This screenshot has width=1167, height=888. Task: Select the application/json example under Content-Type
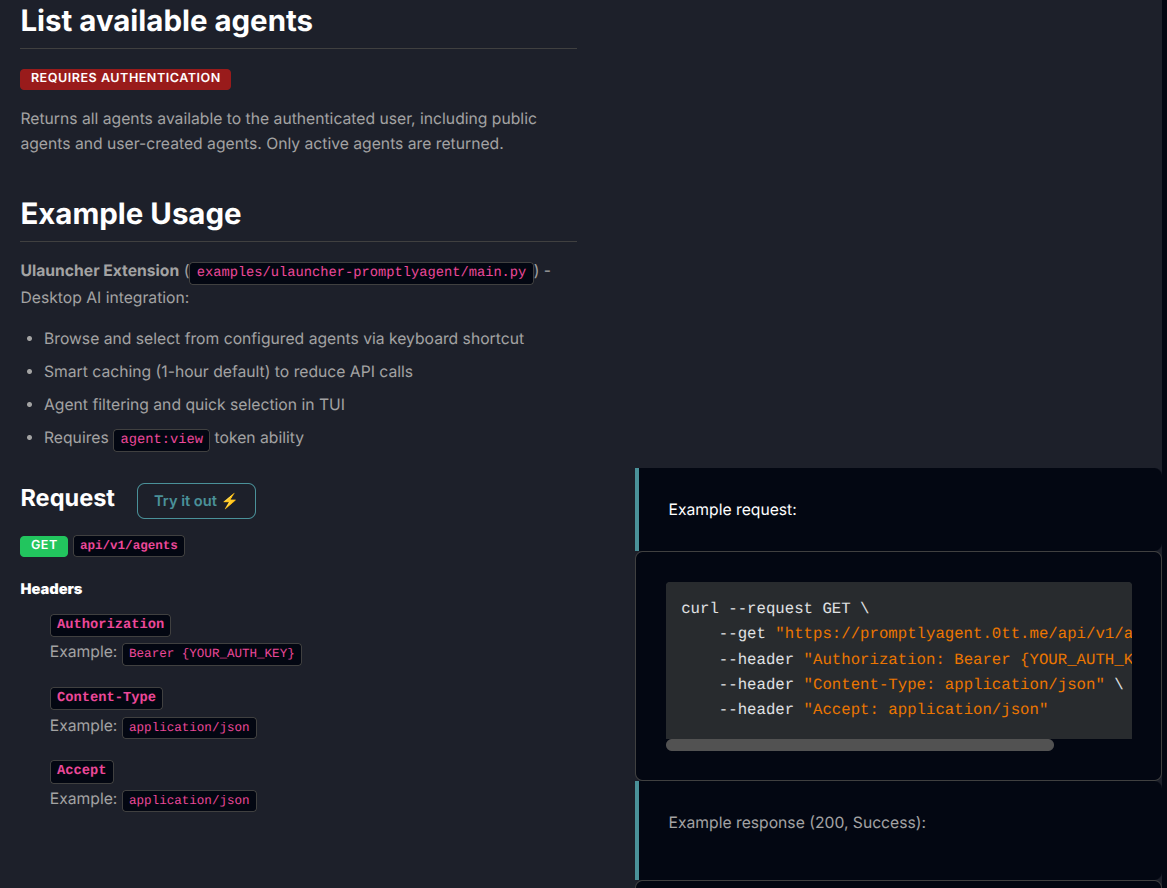(x=189, y=727)
